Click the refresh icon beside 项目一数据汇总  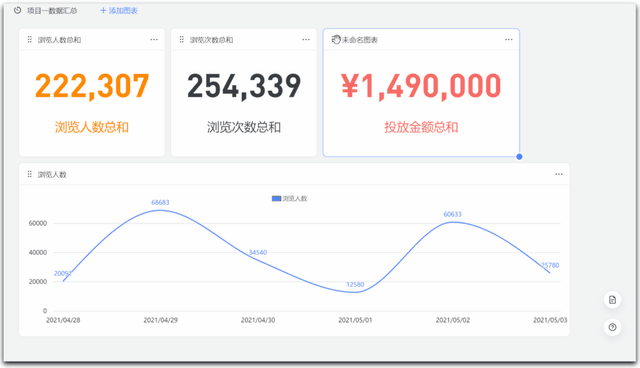point(17,10)
